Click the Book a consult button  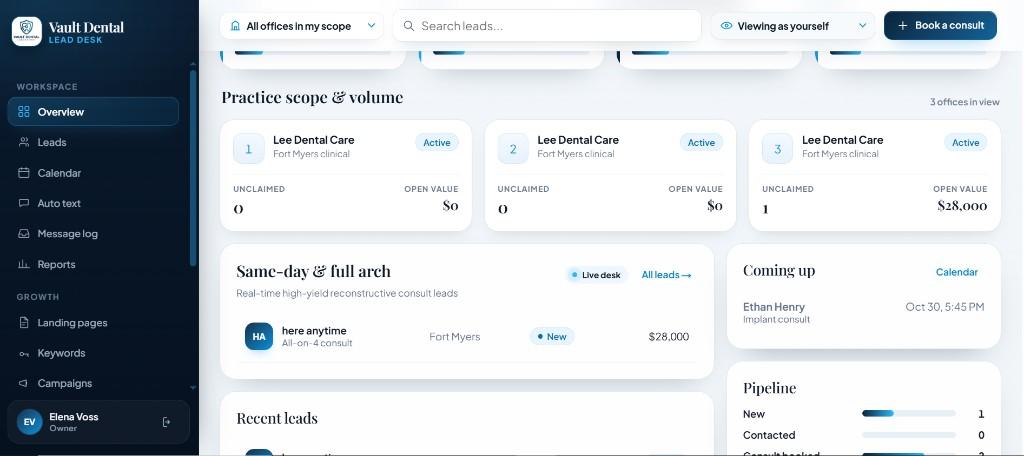pos(940,25)
